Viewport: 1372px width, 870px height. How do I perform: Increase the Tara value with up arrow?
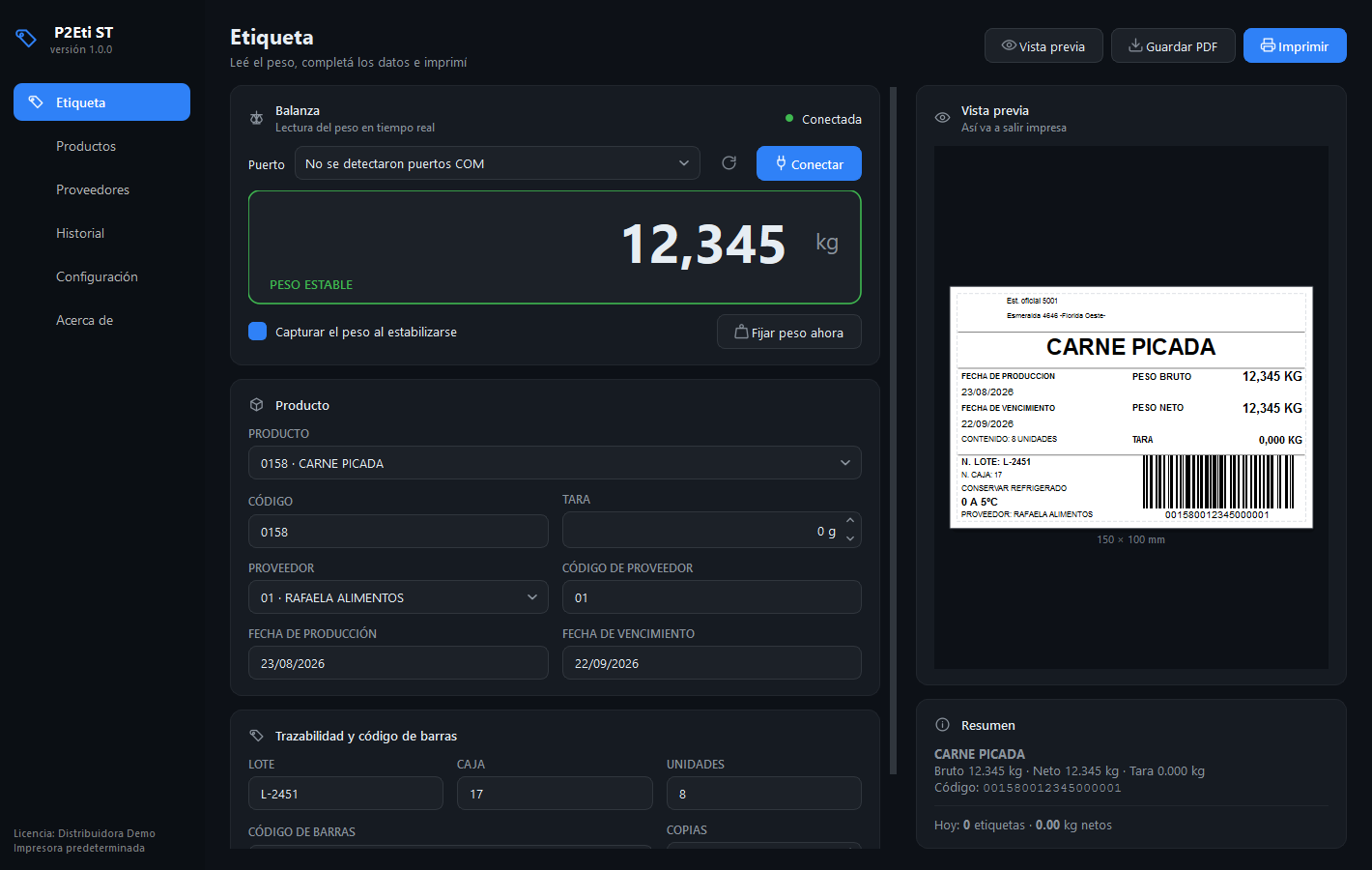tap(850, 521)
